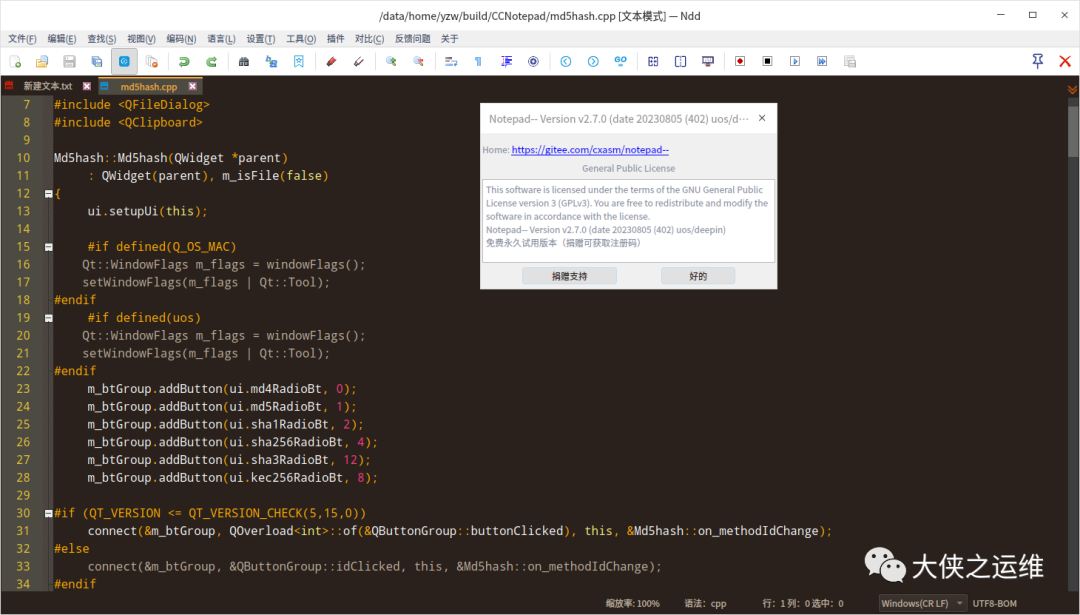Collapse the fold marker at line 30

tap(49, 514)
